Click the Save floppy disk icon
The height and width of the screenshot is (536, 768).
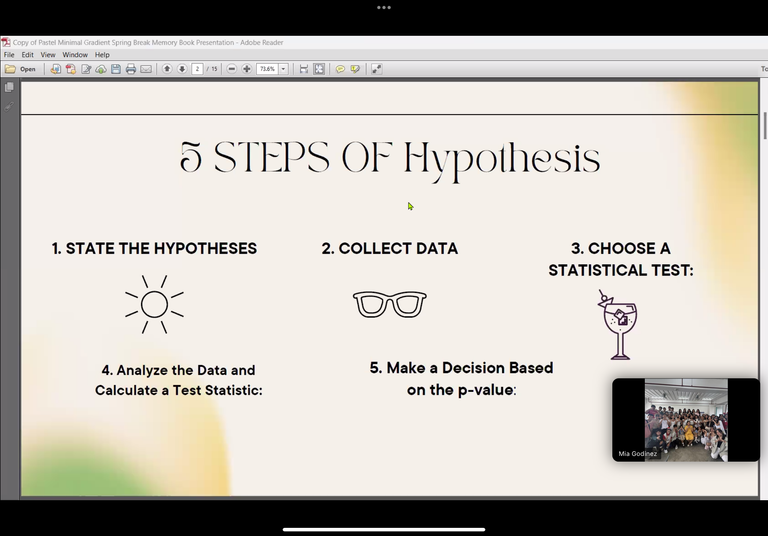coord(116,69)
